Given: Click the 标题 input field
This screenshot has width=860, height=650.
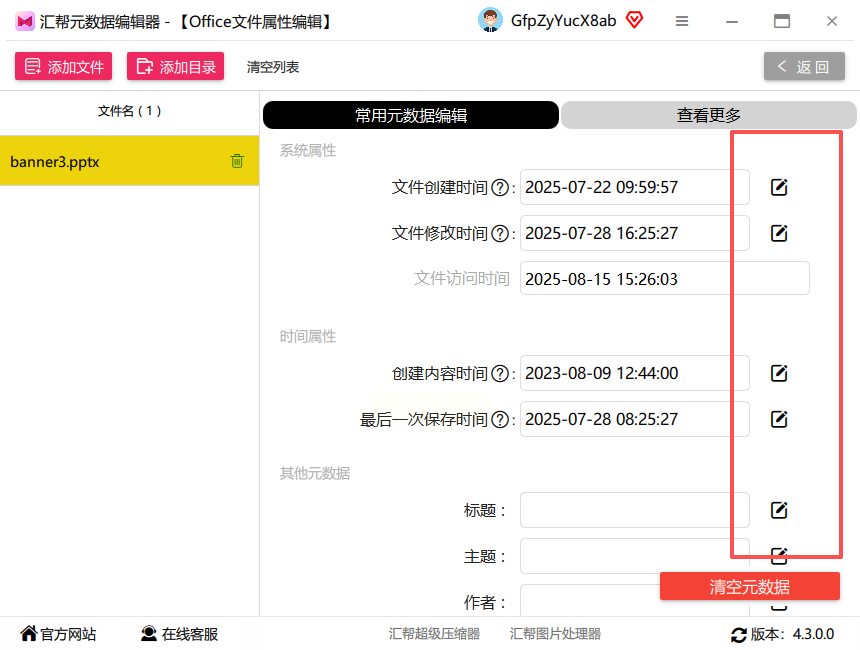Looking at the screenshot, I should (x=635, y=510).
